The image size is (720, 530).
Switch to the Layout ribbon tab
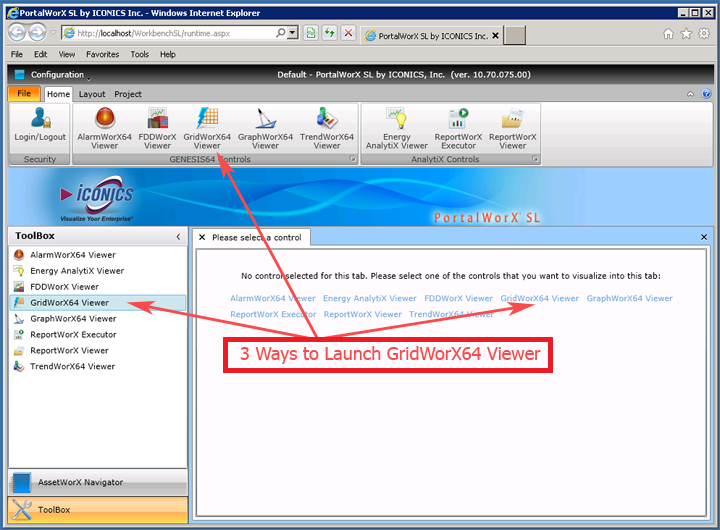[x=92, y=94]
